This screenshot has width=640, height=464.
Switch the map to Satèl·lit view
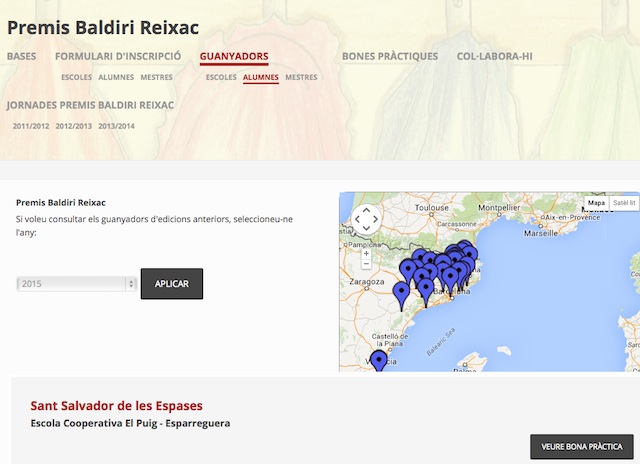(624, 202)
